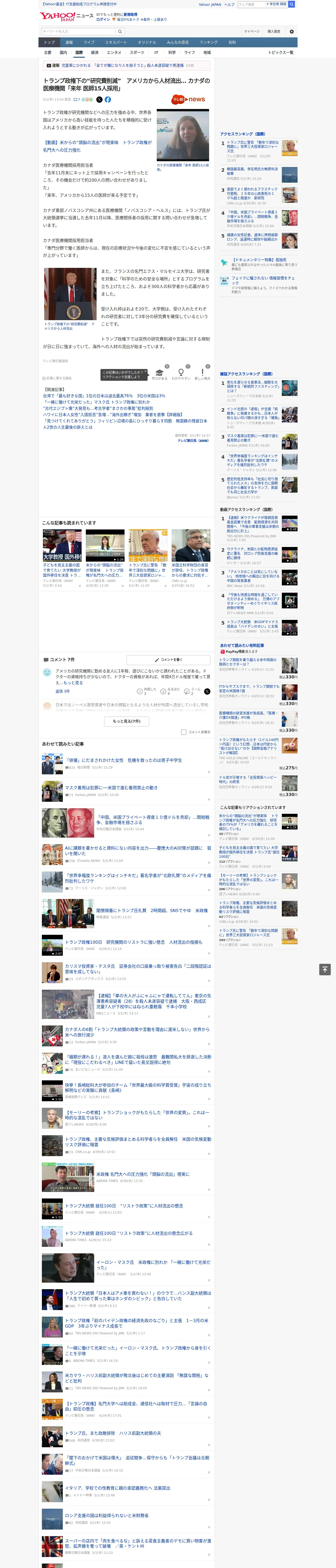This screenshot has height=1568, width=336.
Task: Open the 返信 3件 replies link
Action: (x=63, y=691)
